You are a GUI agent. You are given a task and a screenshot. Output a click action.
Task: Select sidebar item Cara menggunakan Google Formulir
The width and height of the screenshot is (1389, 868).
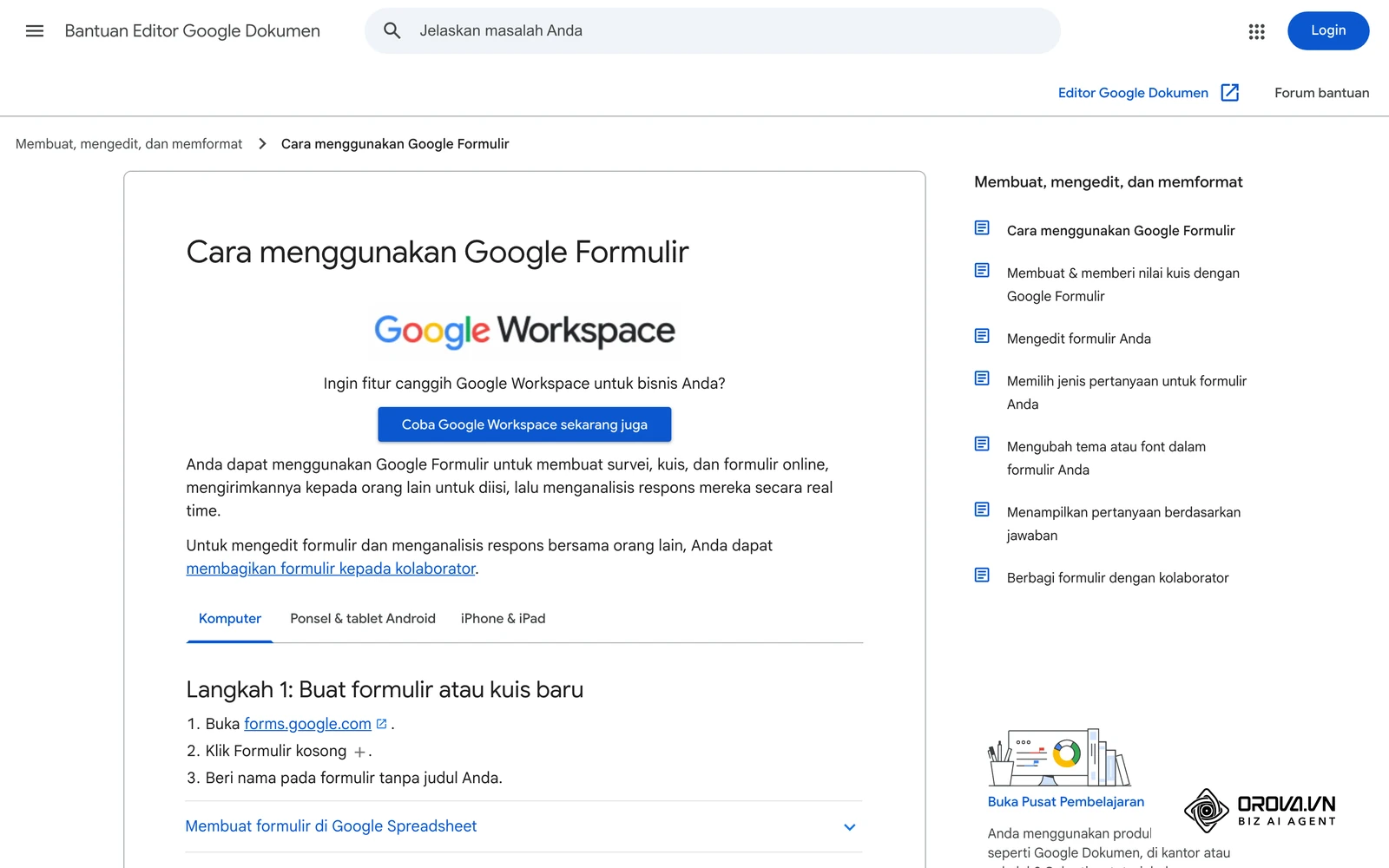(x=1121, y=231)
